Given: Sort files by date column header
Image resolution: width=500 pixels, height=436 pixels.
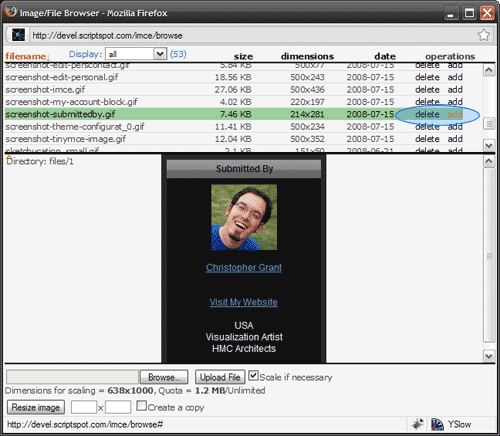Looking at the screenshot, I should (x=385, y=56).
